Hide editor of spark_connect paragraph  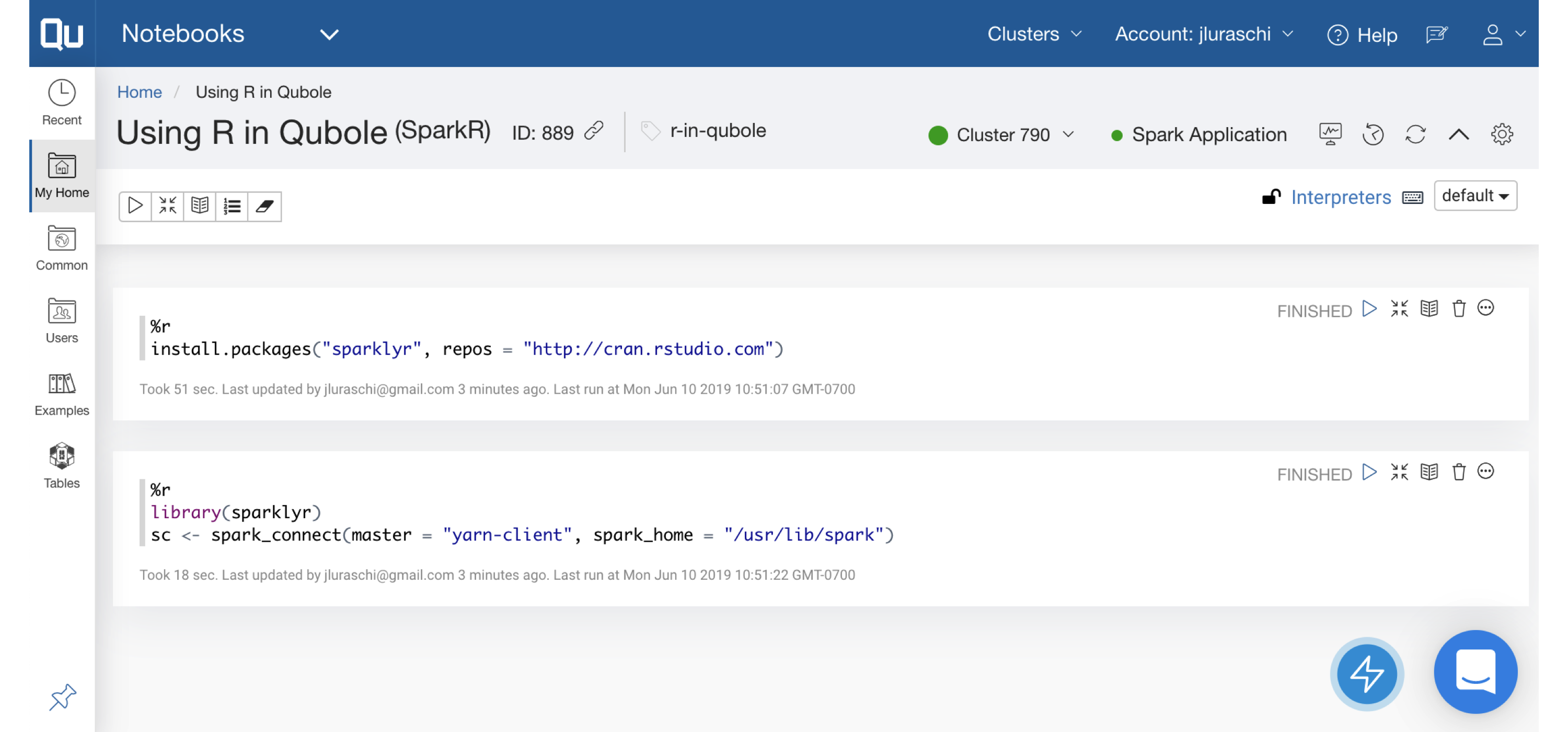point(1399,473)
